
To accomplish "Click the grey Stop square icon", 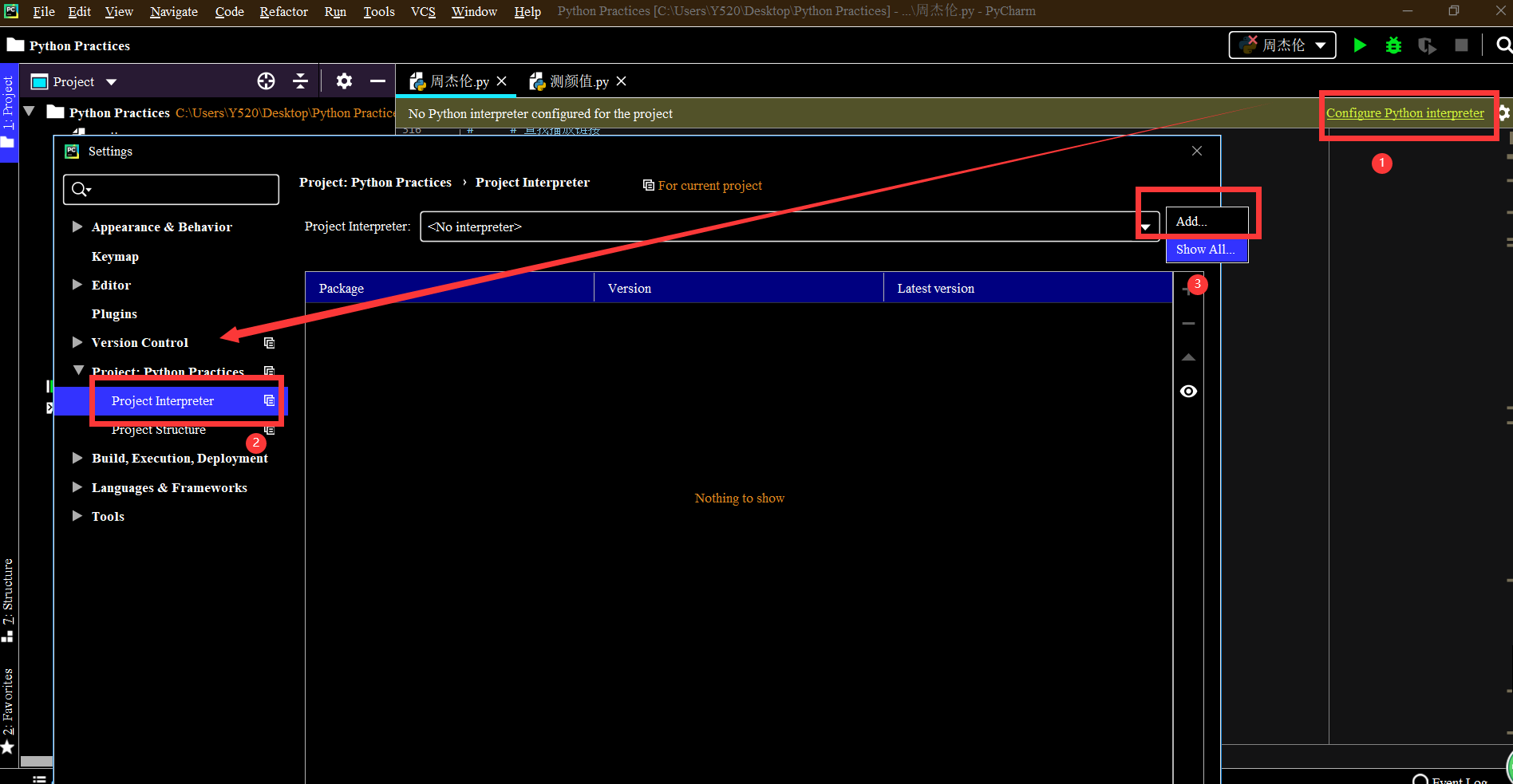I will (1461, 45).
